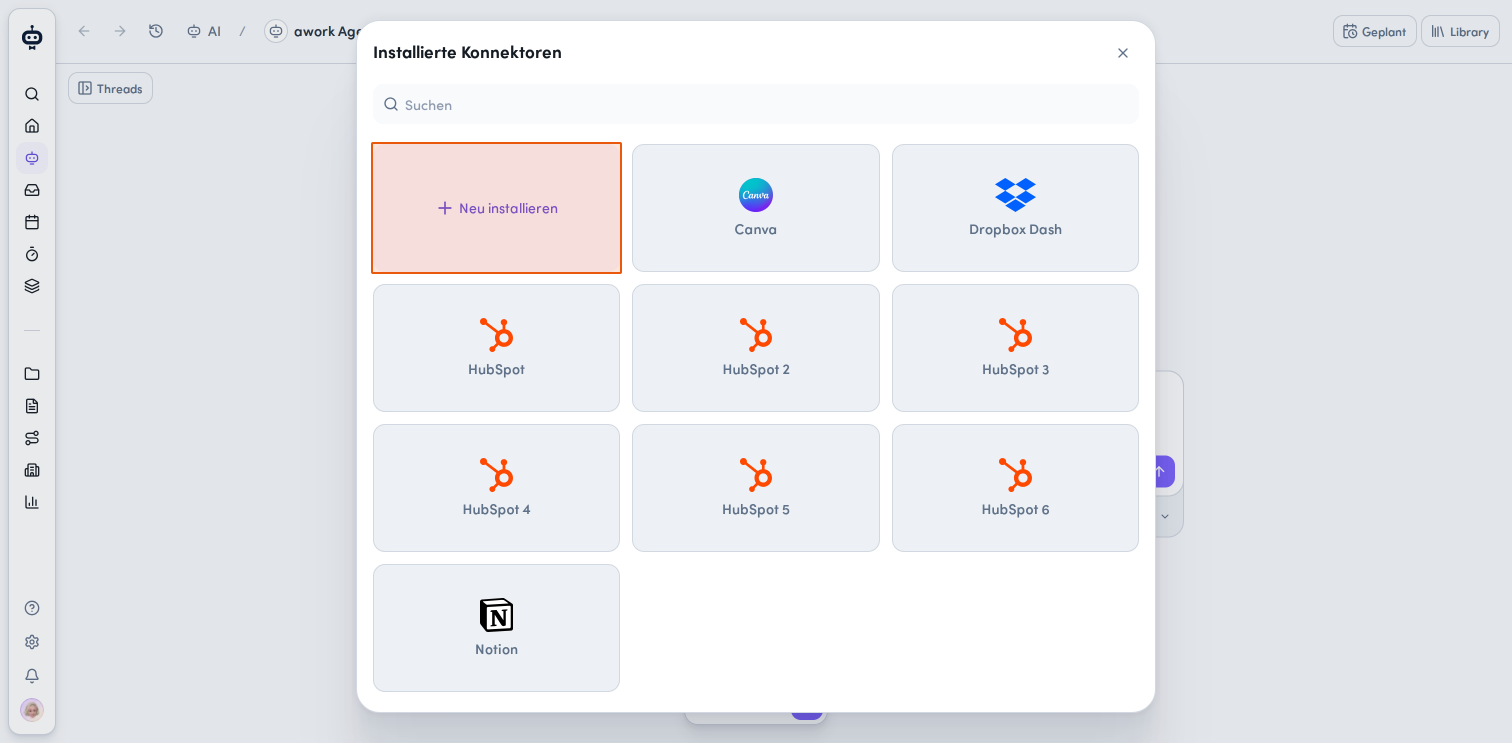Open the bar chart reports icon
The height and width of the screenshot is (743, 1512).
click(x=32, y=502)
